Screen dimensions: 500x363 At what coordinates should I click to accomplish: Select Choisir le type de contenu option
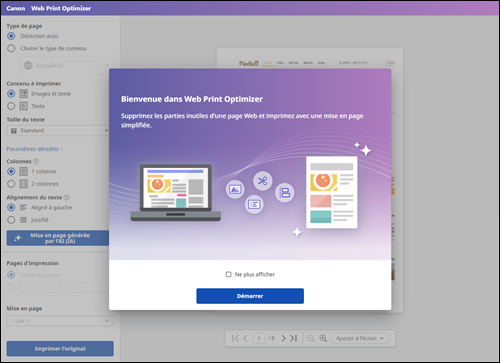pyautogui.click(x=11, y=48)
